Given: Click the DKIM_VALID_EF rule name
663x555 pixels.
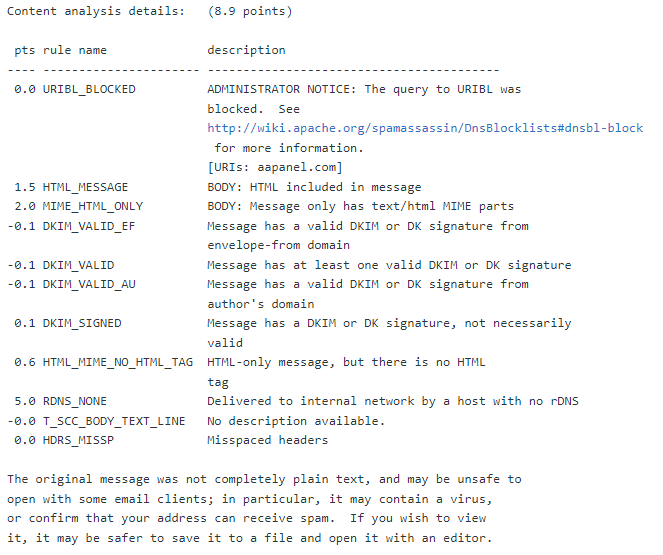Looking at the screenshot, I should (x=89, y=226).
